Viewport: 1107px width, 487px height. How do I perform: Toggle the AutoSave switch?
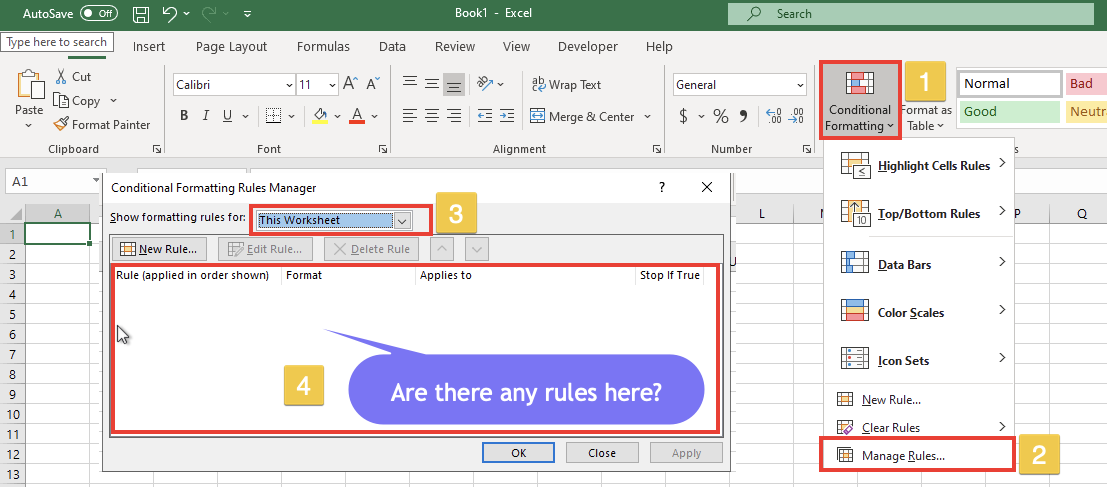pyautogui.click(x=98, y=14)
